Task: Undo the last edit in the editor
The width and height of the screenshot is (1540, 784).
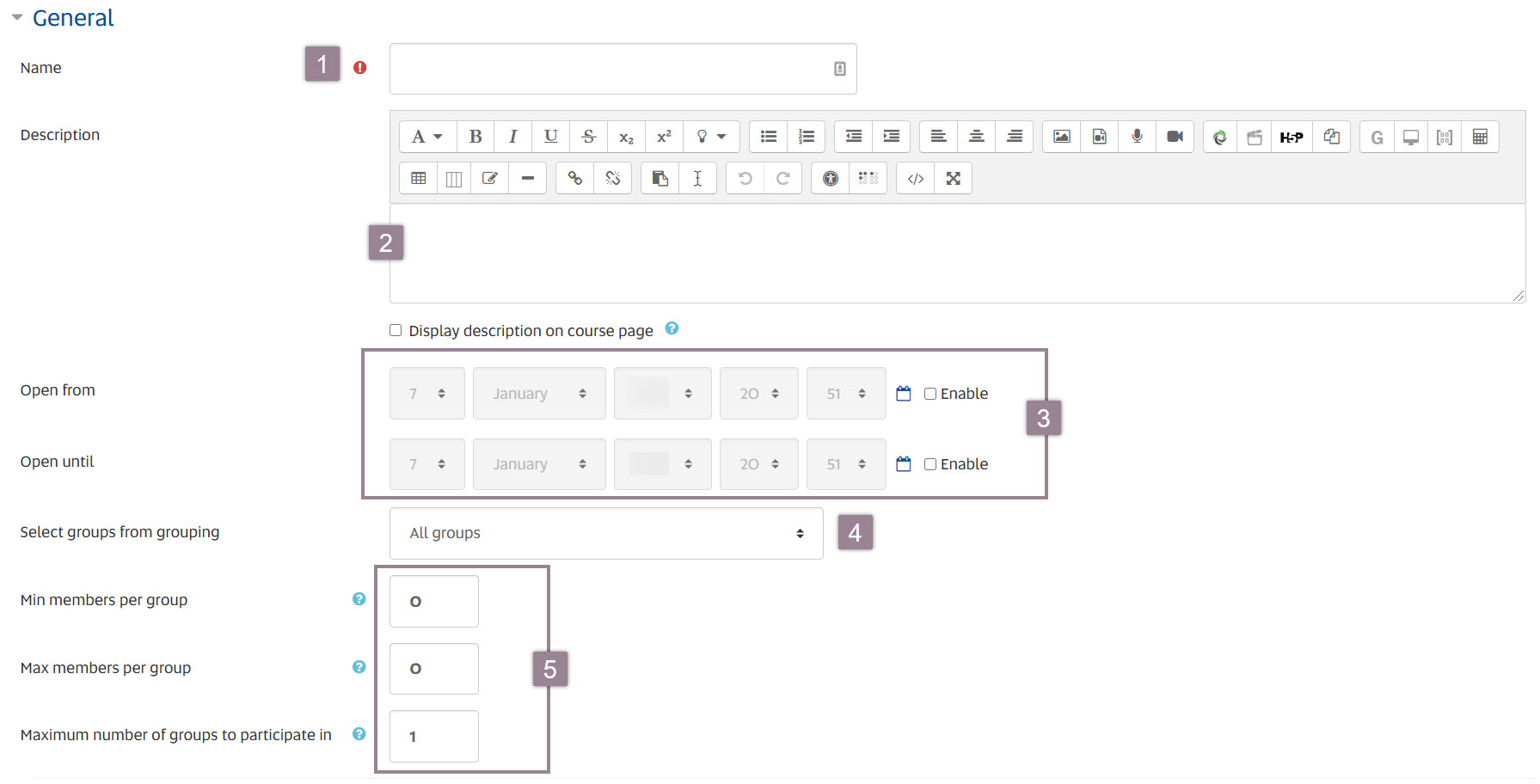Action: 744,178
